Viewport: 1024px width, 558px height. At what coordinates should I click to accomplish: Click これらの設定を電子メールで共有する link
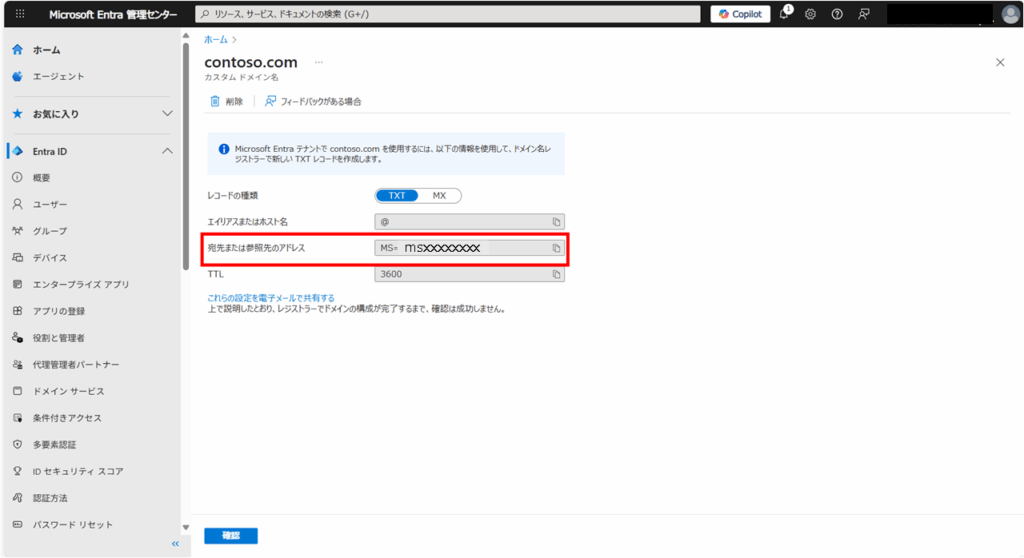[x=270, y=297]
